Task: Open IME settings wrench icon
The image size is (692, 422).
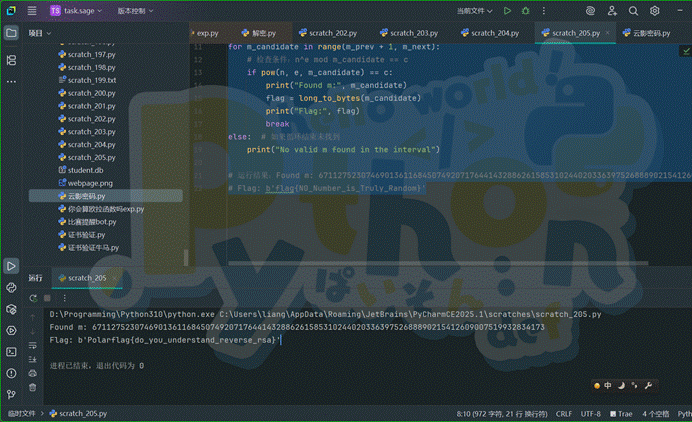Action: tap(648, 385)
